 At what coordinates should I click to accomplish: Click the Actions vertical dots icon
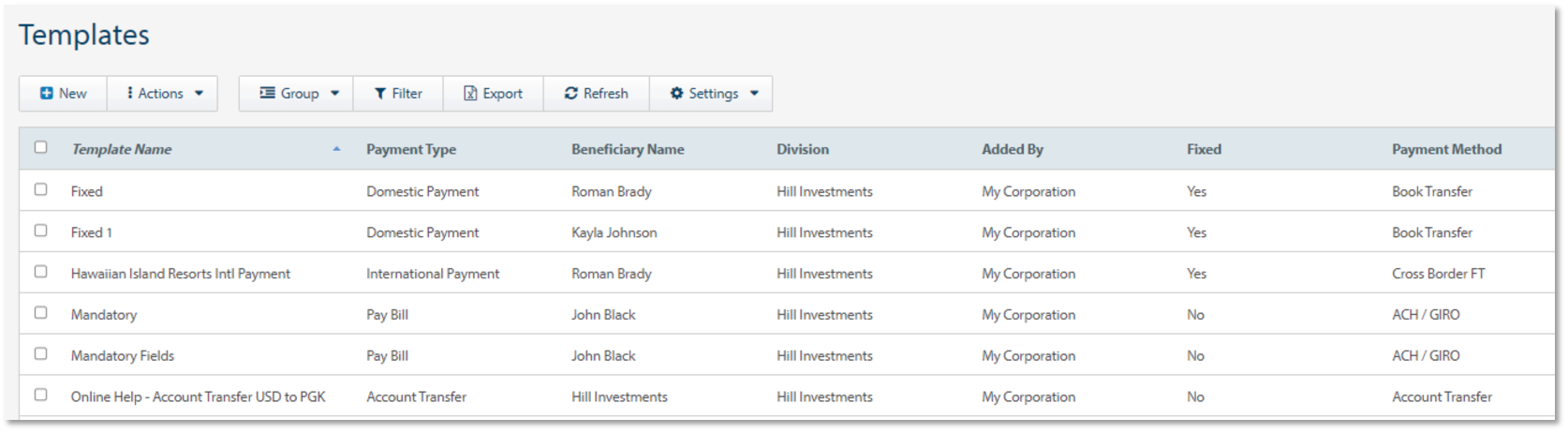tap(130, 94)
